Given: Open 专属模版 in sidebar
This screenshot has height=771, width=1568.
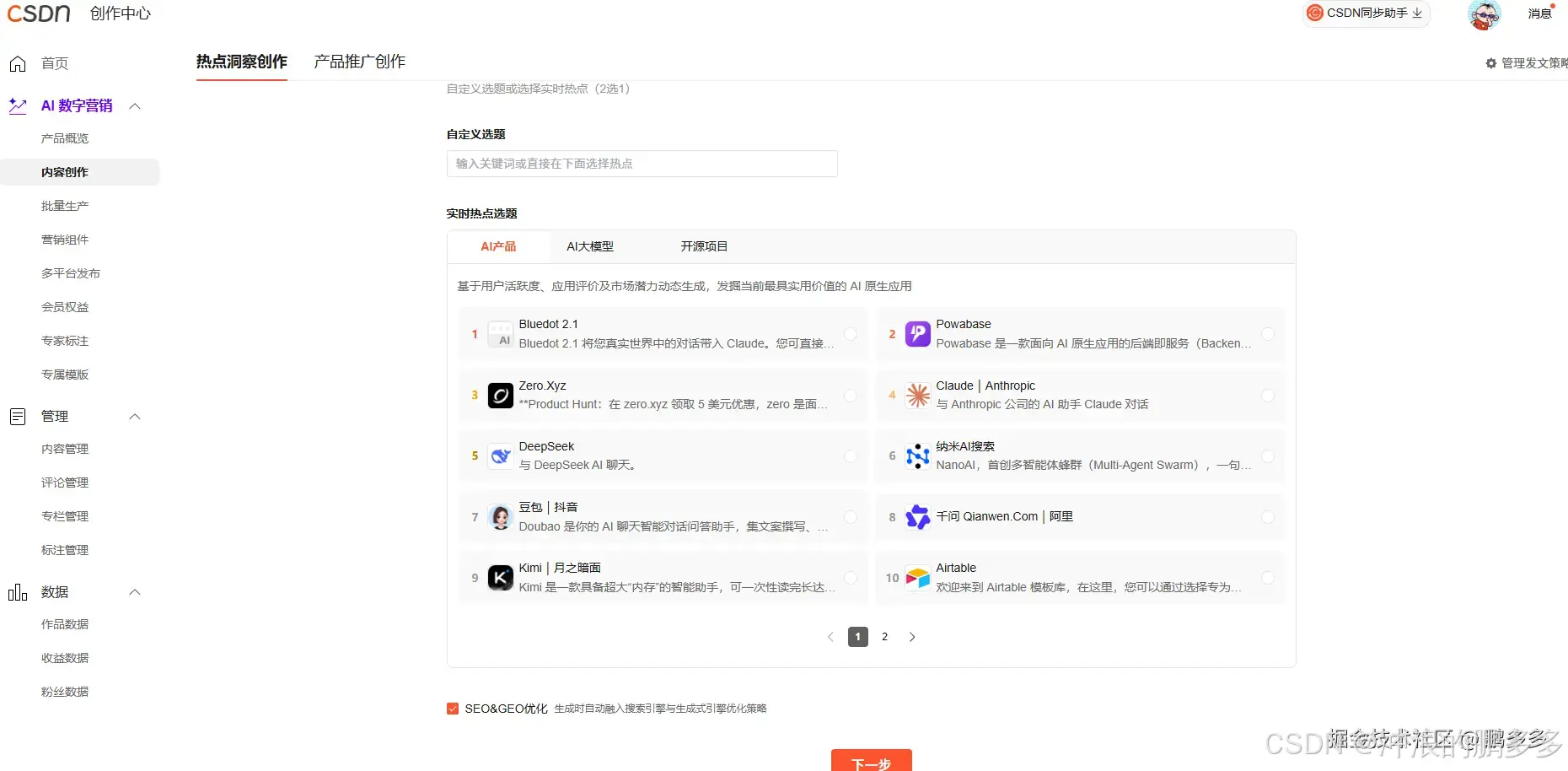Looking at the screenshot, I should 65,375.
